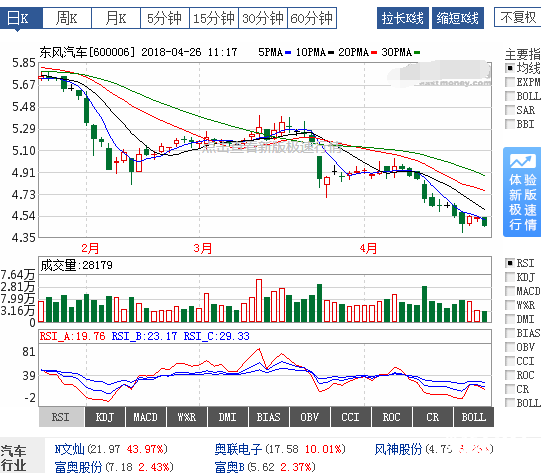
Task: Open the W%R tab below the chart
Action: pyautogui.click(x=187, y=417)
